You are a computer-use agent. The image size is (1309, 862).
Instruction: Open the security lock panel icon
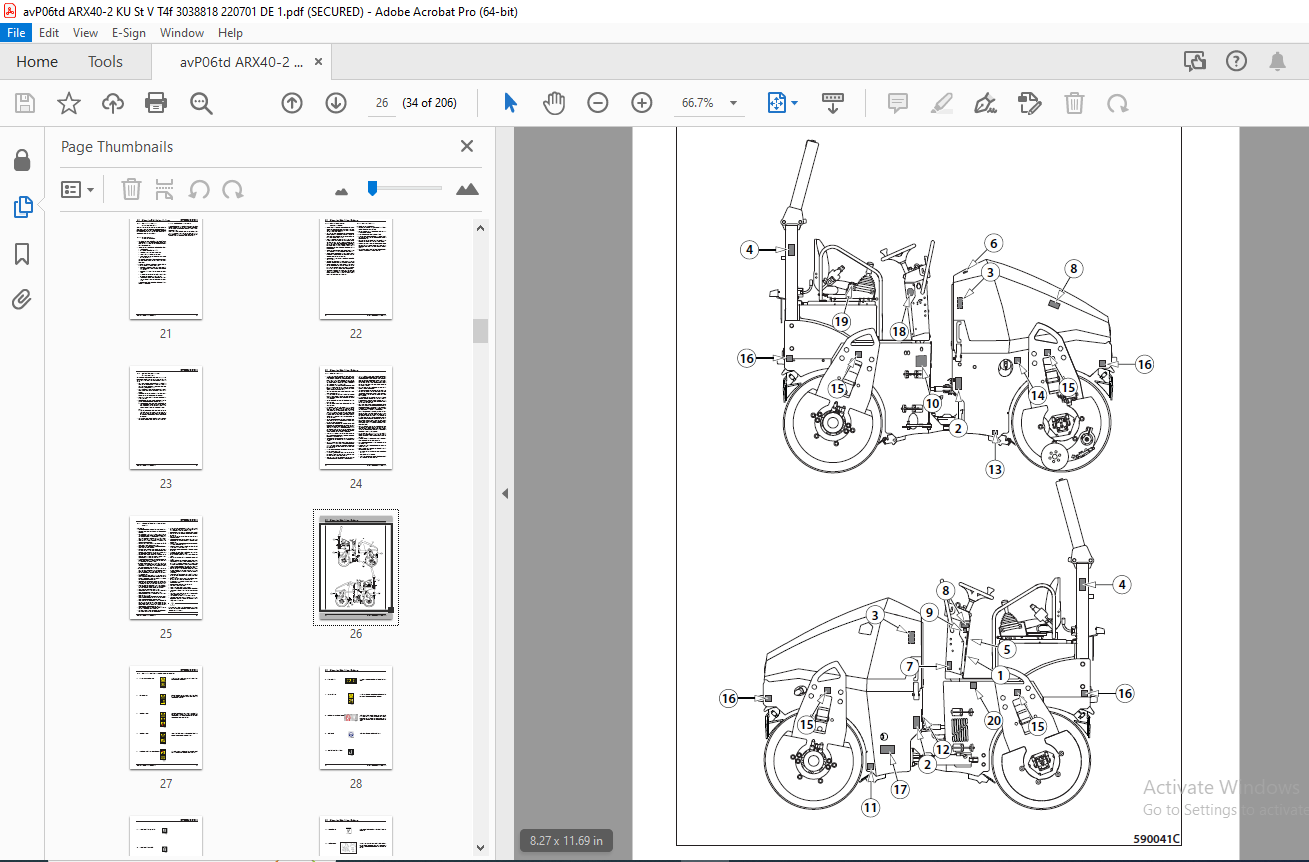coord(22,160)
